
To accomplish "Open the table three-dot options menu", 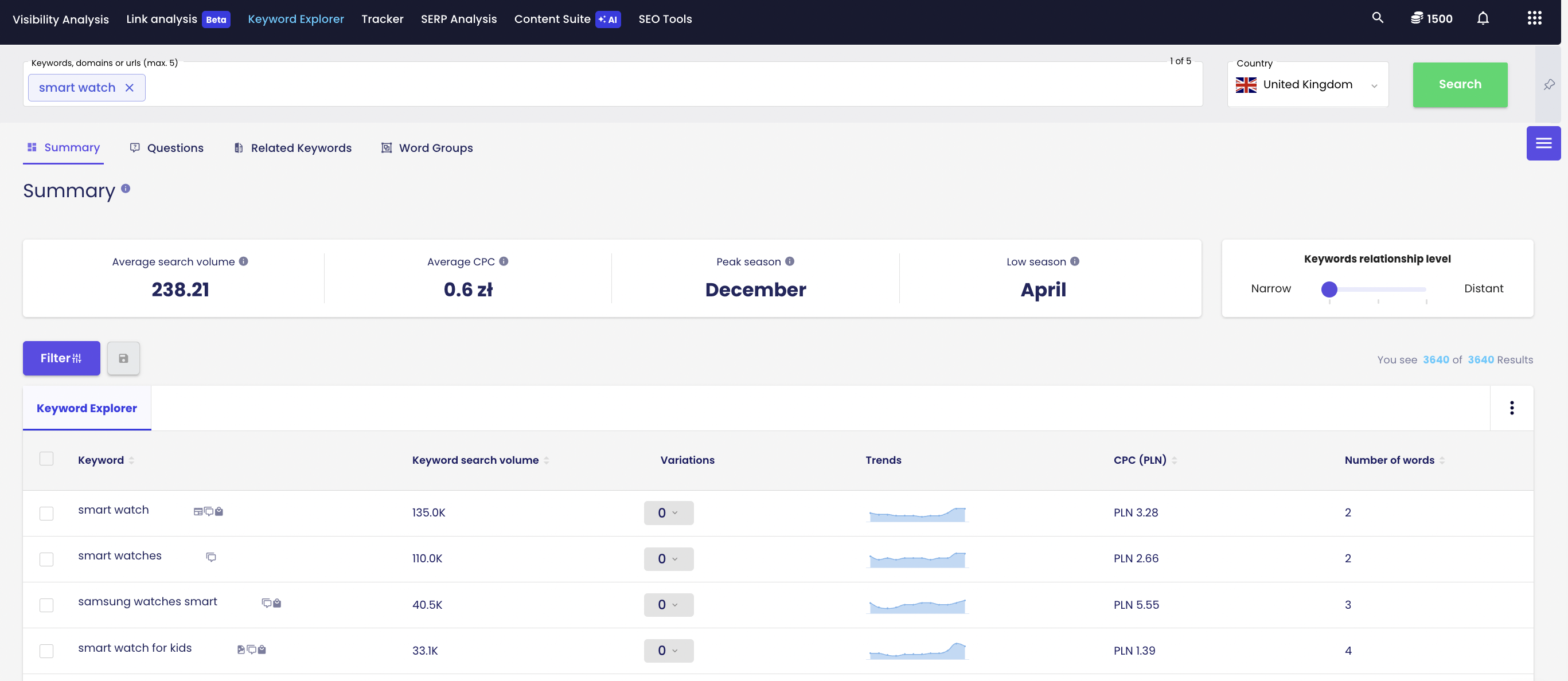I will 1511,408.
